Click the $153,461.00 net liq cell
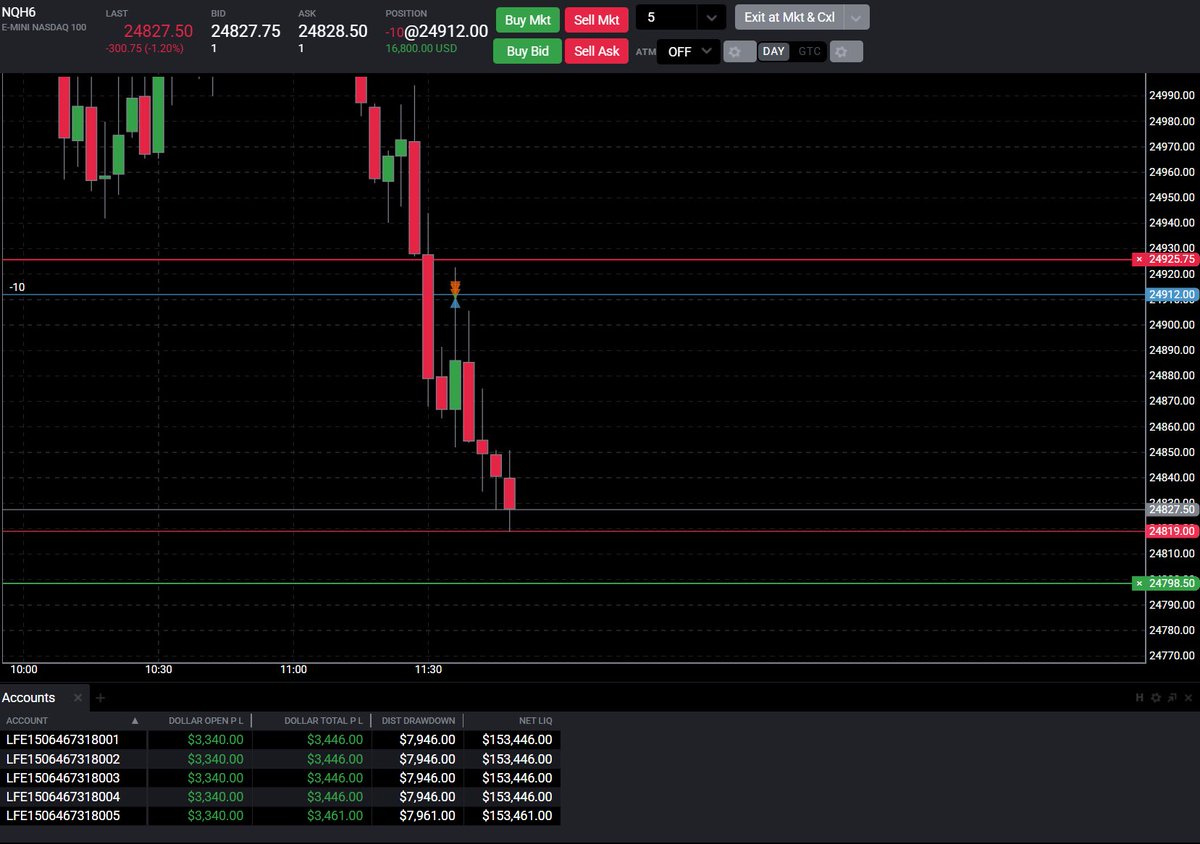This screenshot has width=1200, height=844. [x=516, y=816]
